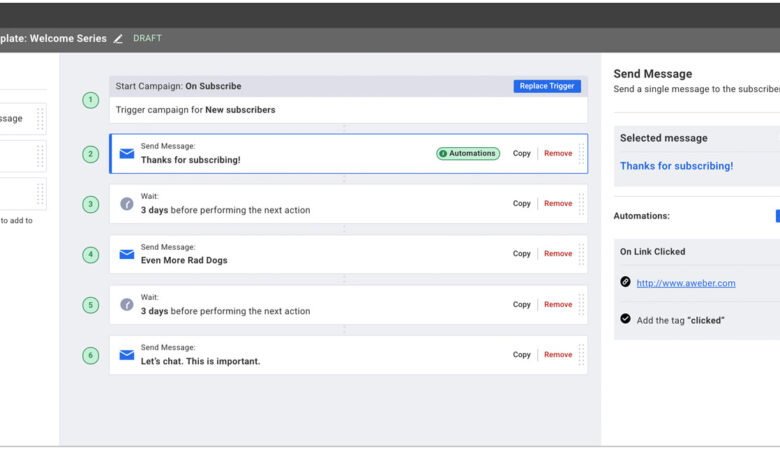Click drag handle on step 5 wait row

[581, 304]
